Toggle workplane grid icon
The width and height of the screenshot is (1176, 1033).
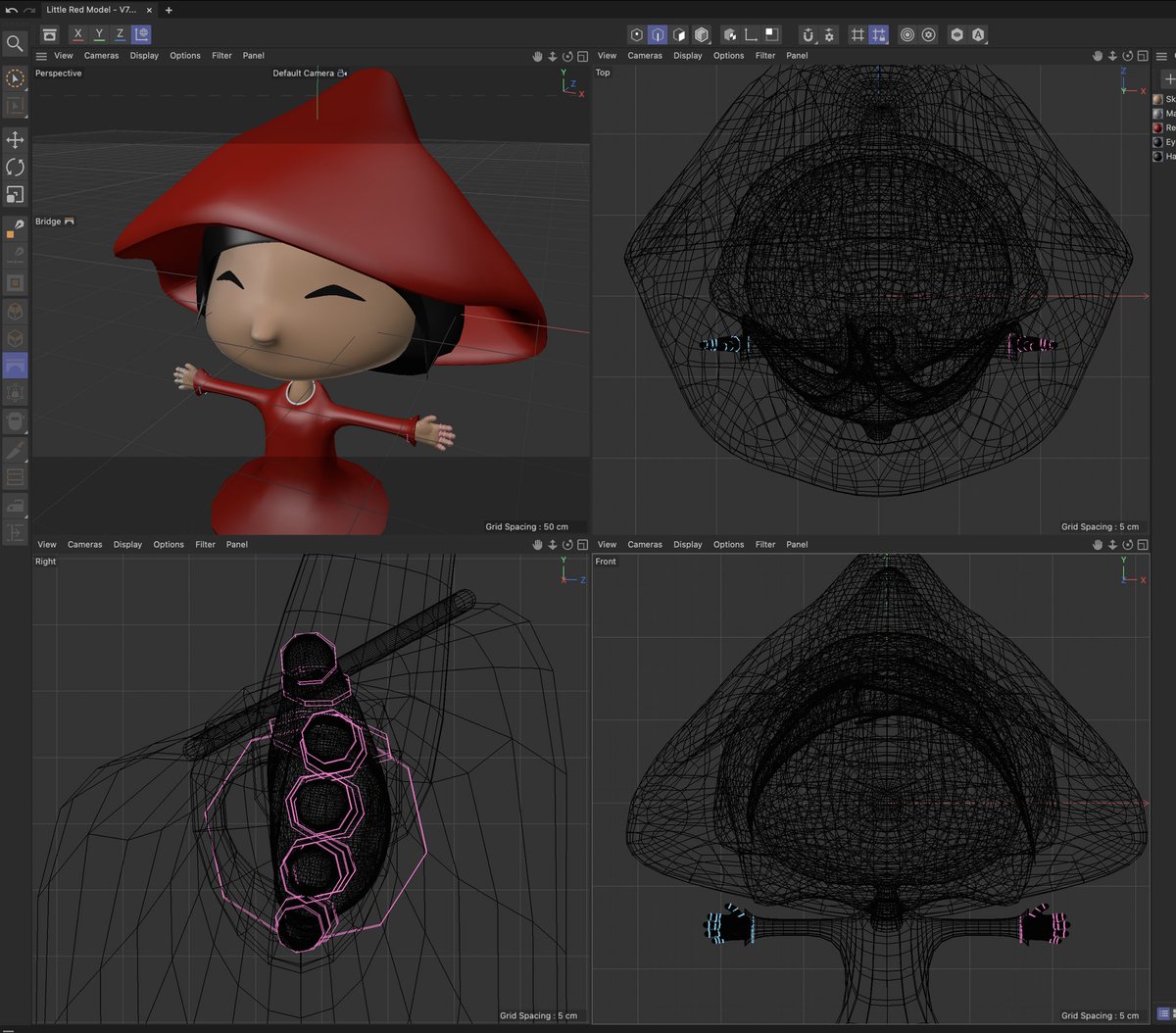(857, 34)
